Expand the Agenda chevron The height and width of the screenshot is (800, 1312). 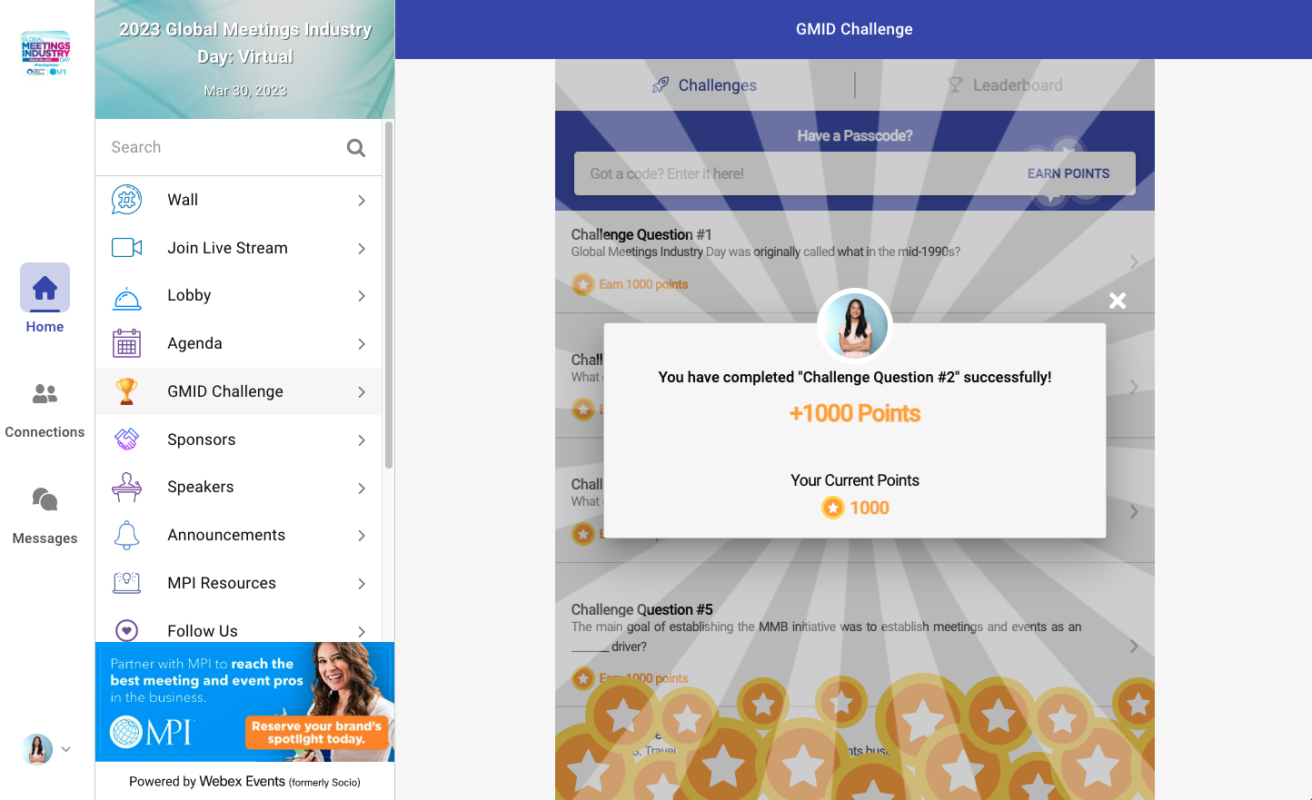(x=362, y=344)
